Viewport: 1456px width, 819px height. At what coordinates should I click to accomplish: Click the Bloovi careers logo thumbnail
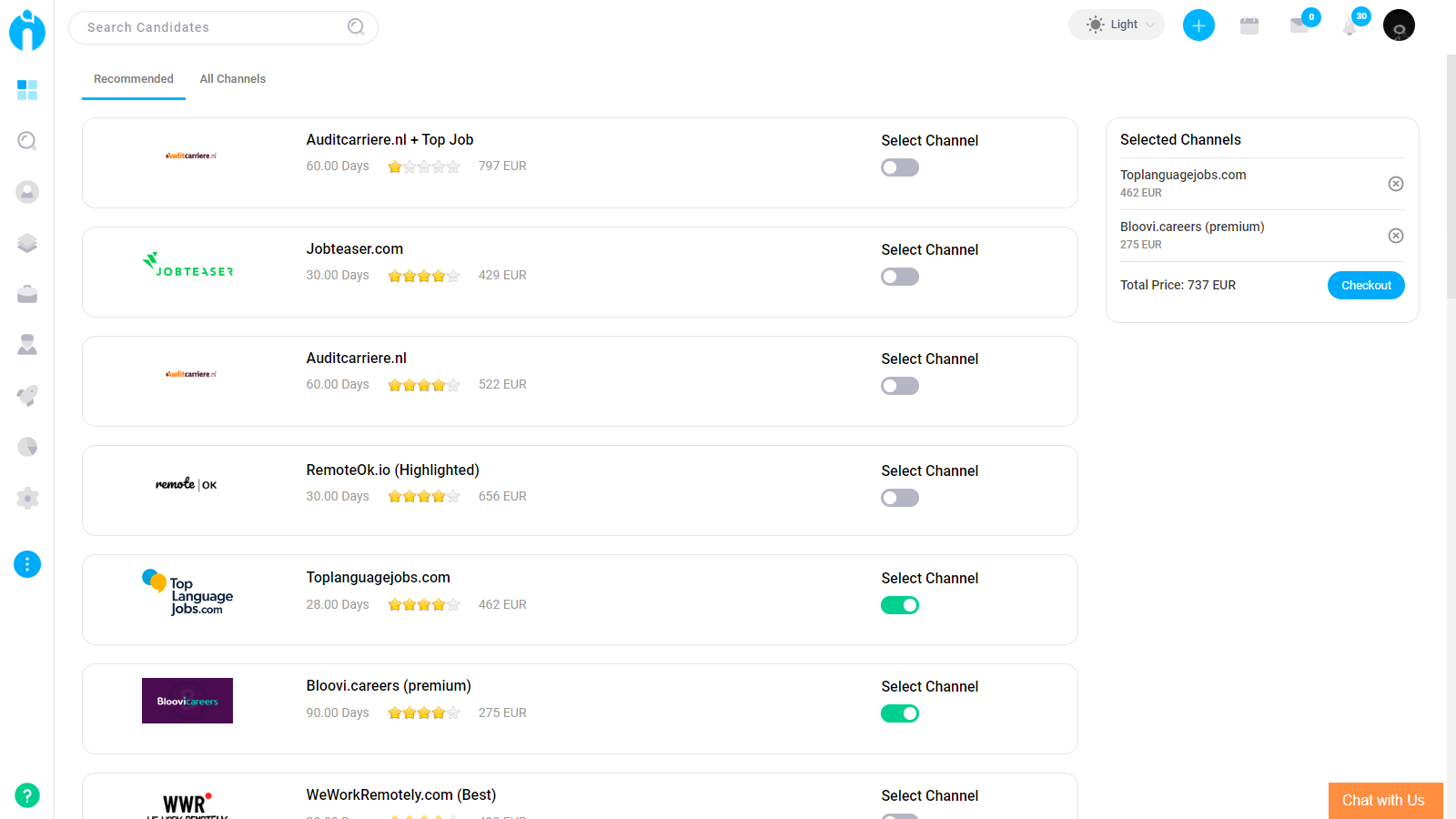point(187,701)
